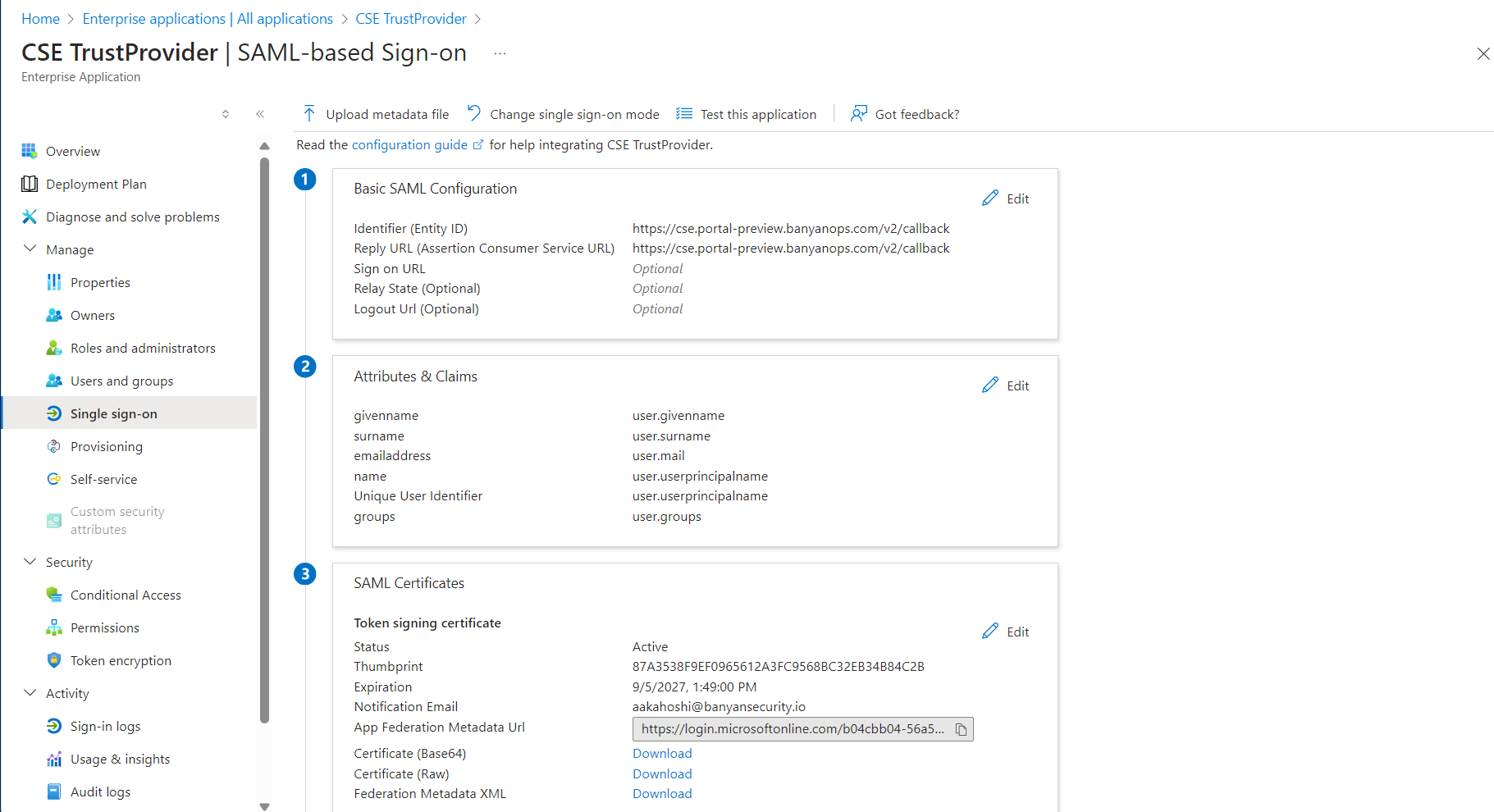Click the Upload metadata file arrow icon
The height and width of the screenshot is (812, 1494).
(309, 114)
